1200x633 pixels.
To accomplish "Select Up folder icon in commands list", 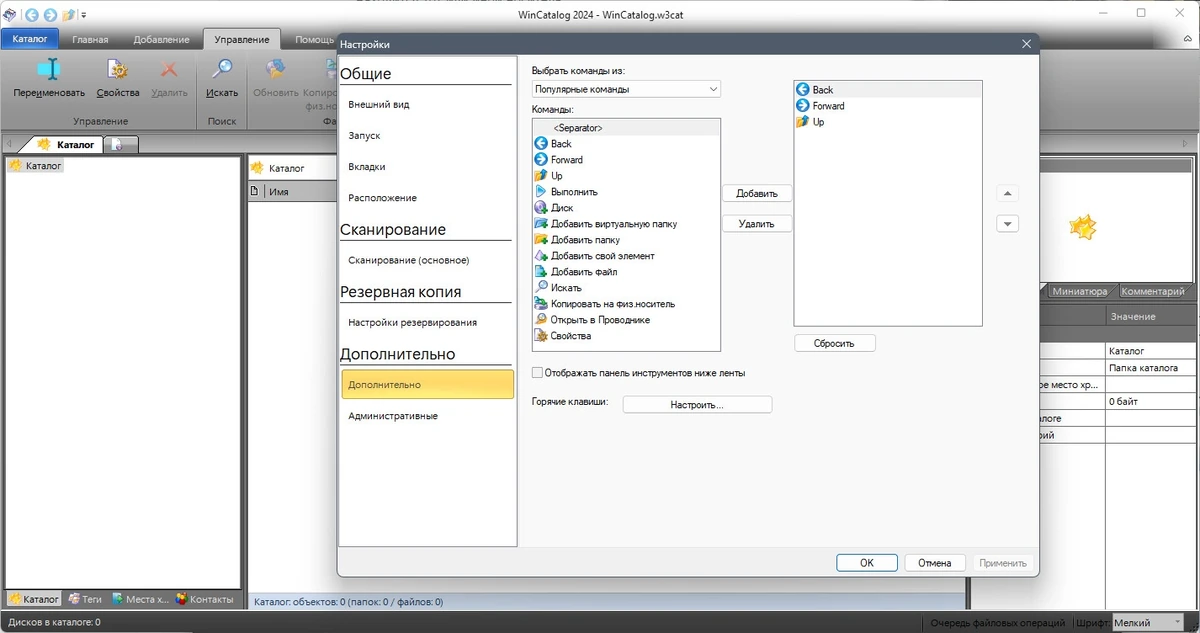I will tap(541, 176).
